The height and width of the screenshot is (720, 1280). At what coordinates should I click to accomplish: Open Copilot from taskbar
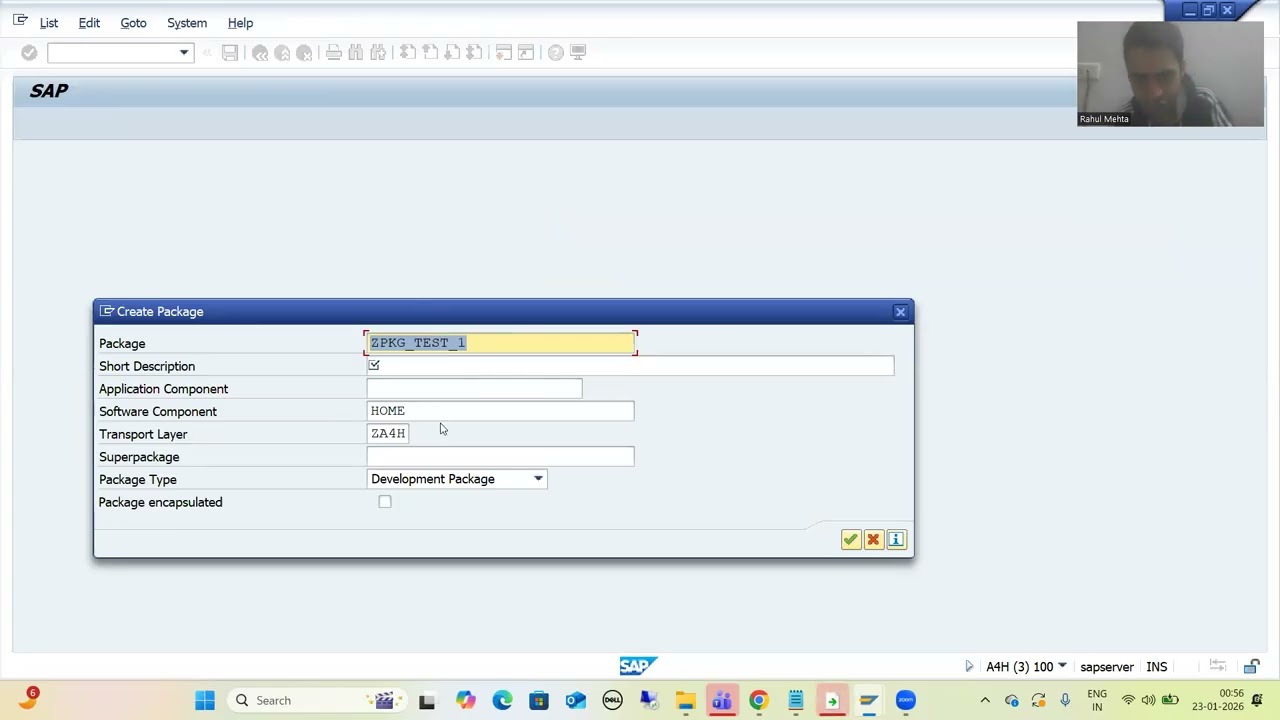click(x=465, y=700)
